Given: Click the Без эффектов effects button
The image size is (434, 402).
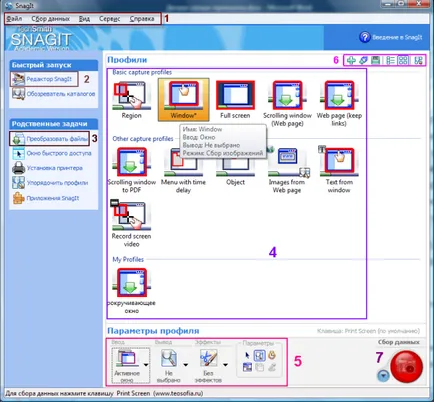Looking at the screenshot, I should point(208,365).
